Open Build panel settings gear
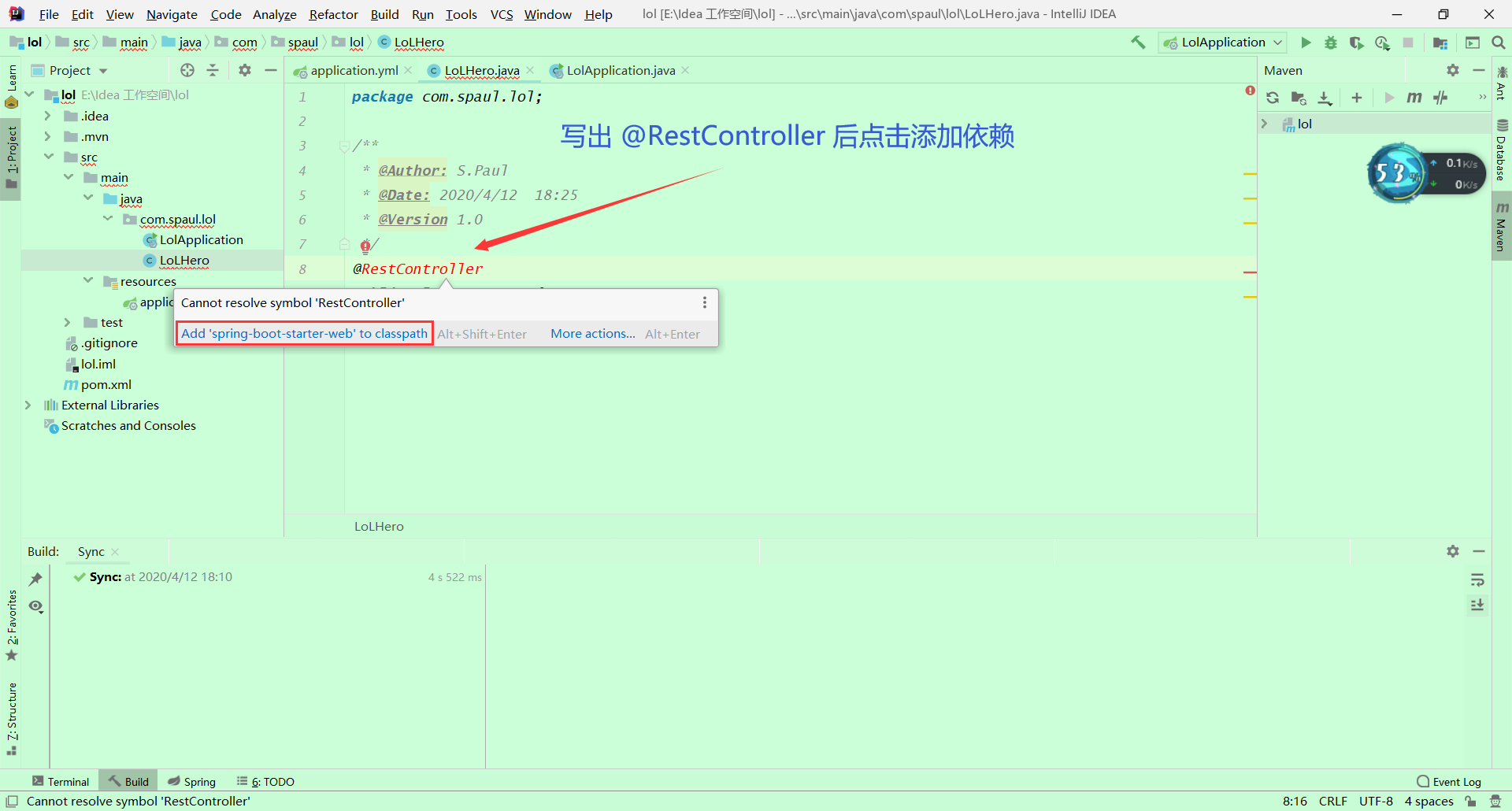The width and height of the screenshot is (1512, 811). pyautogui.click(x=1453, y=551)
